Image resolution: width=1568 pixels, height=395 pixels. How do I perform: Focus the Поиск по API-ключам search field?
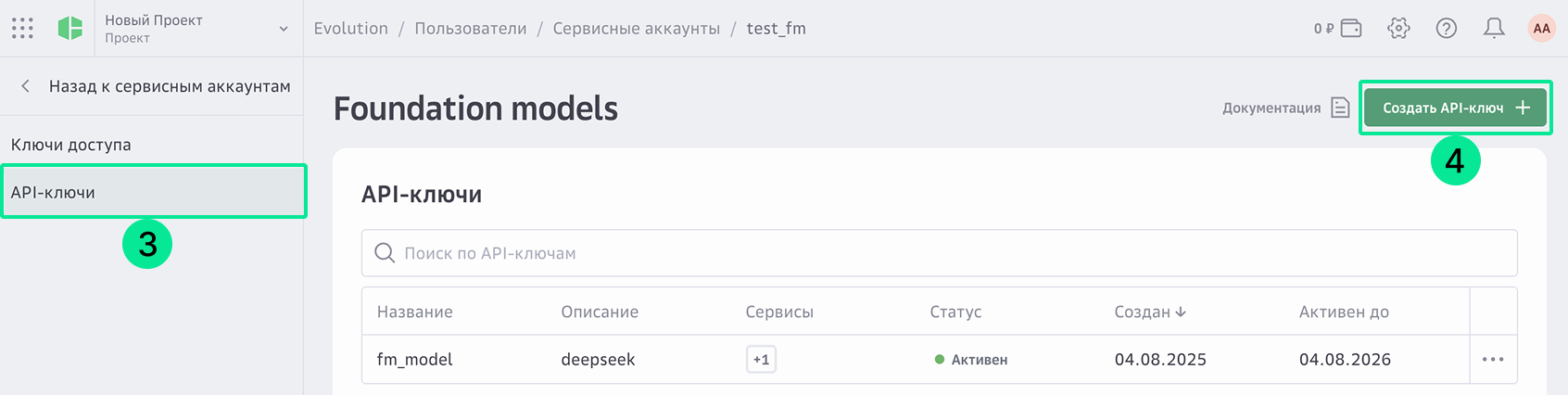[x=939, y=253]
